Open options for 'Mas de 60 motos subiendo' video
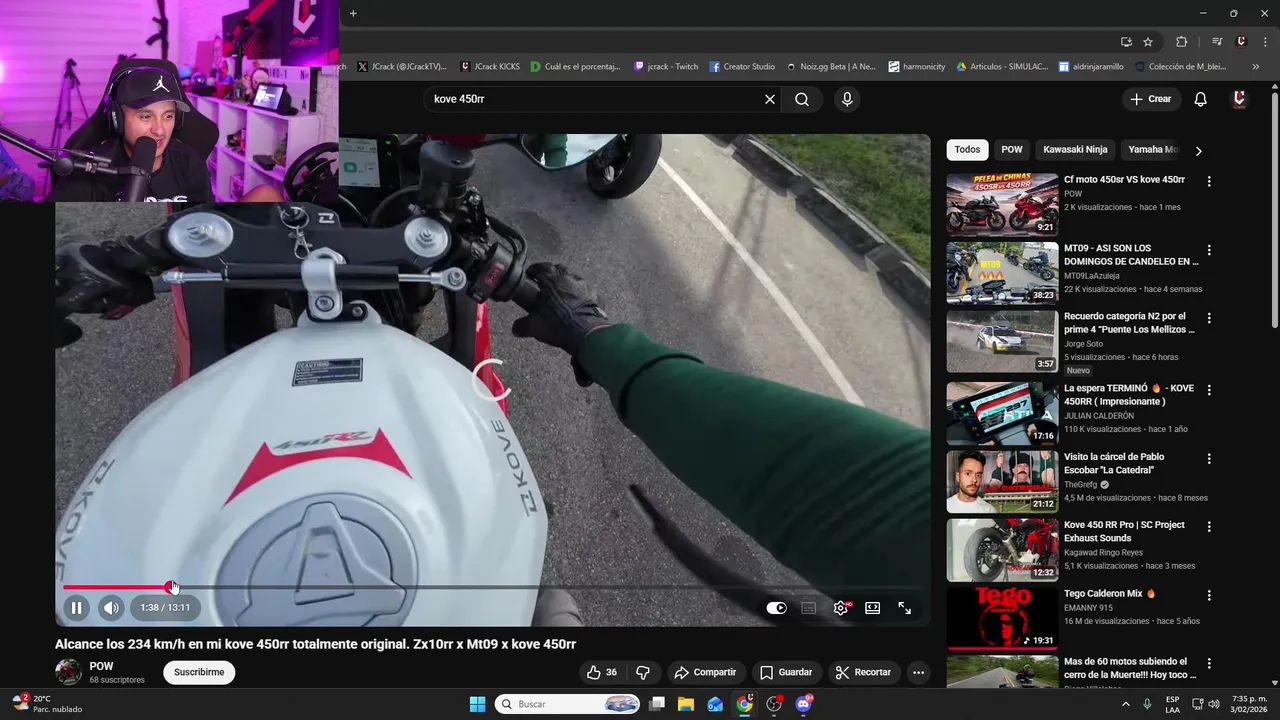 pyautogui.click(x=1209, y=664)
